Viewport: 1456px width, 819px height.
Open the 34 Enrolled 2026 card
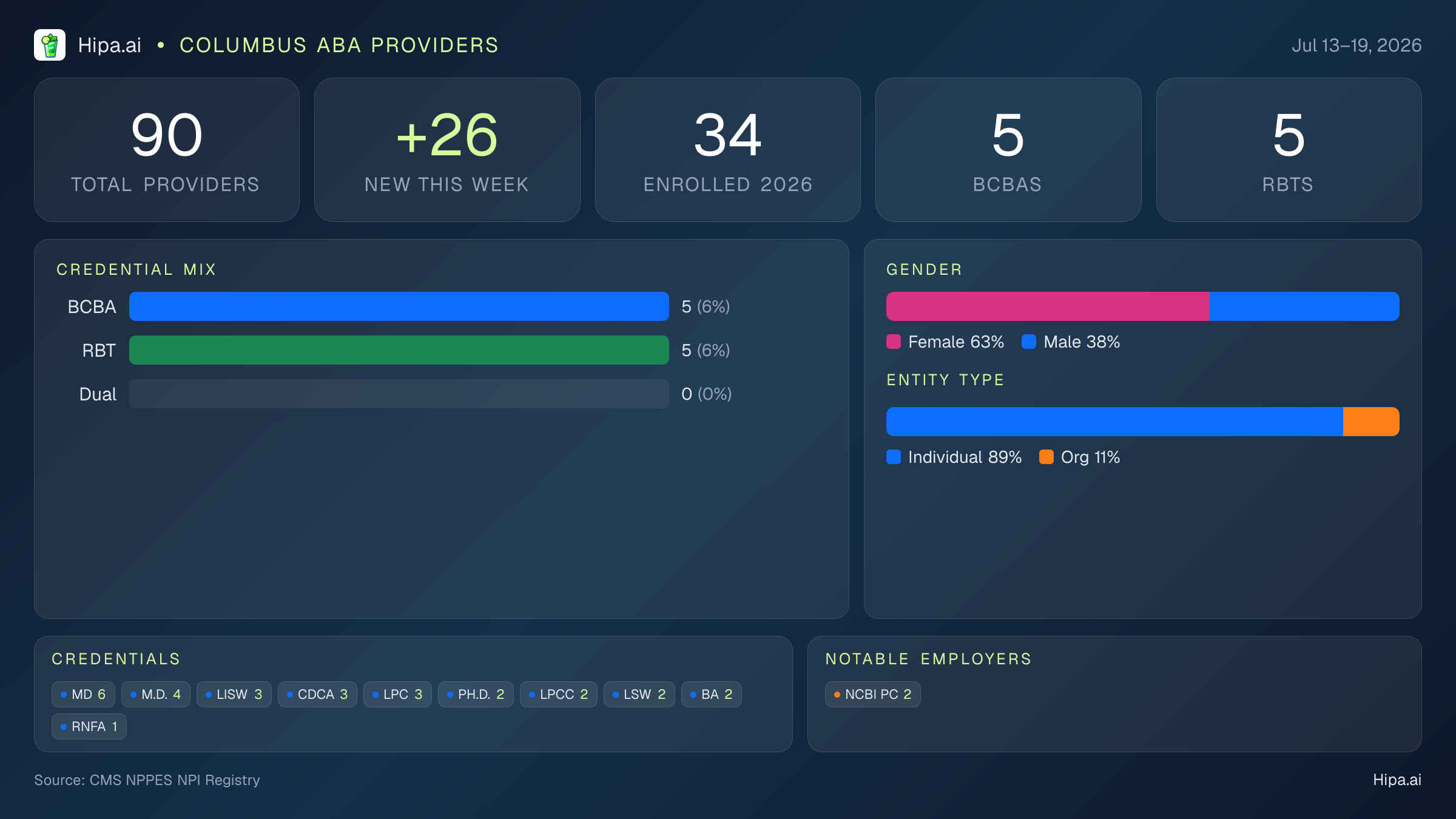coord(728,150)
